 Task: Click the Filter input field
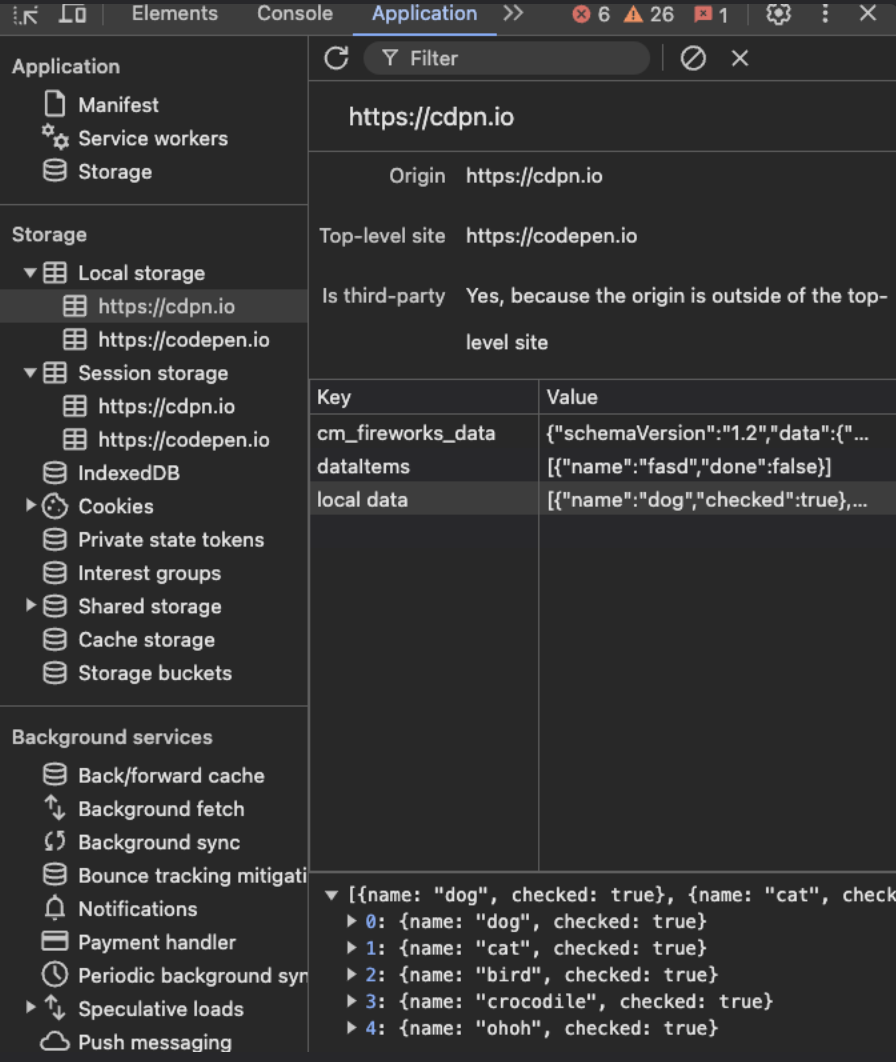tap(520, 59)
